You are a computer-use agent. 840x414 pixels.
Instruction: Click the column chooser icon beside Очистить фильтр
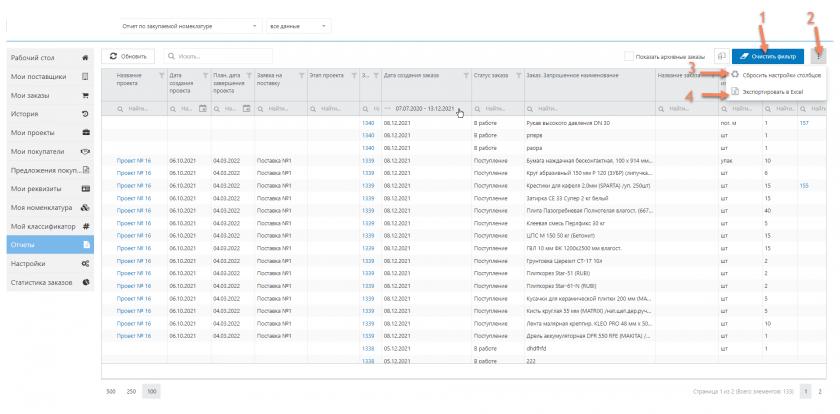point(720,56)
